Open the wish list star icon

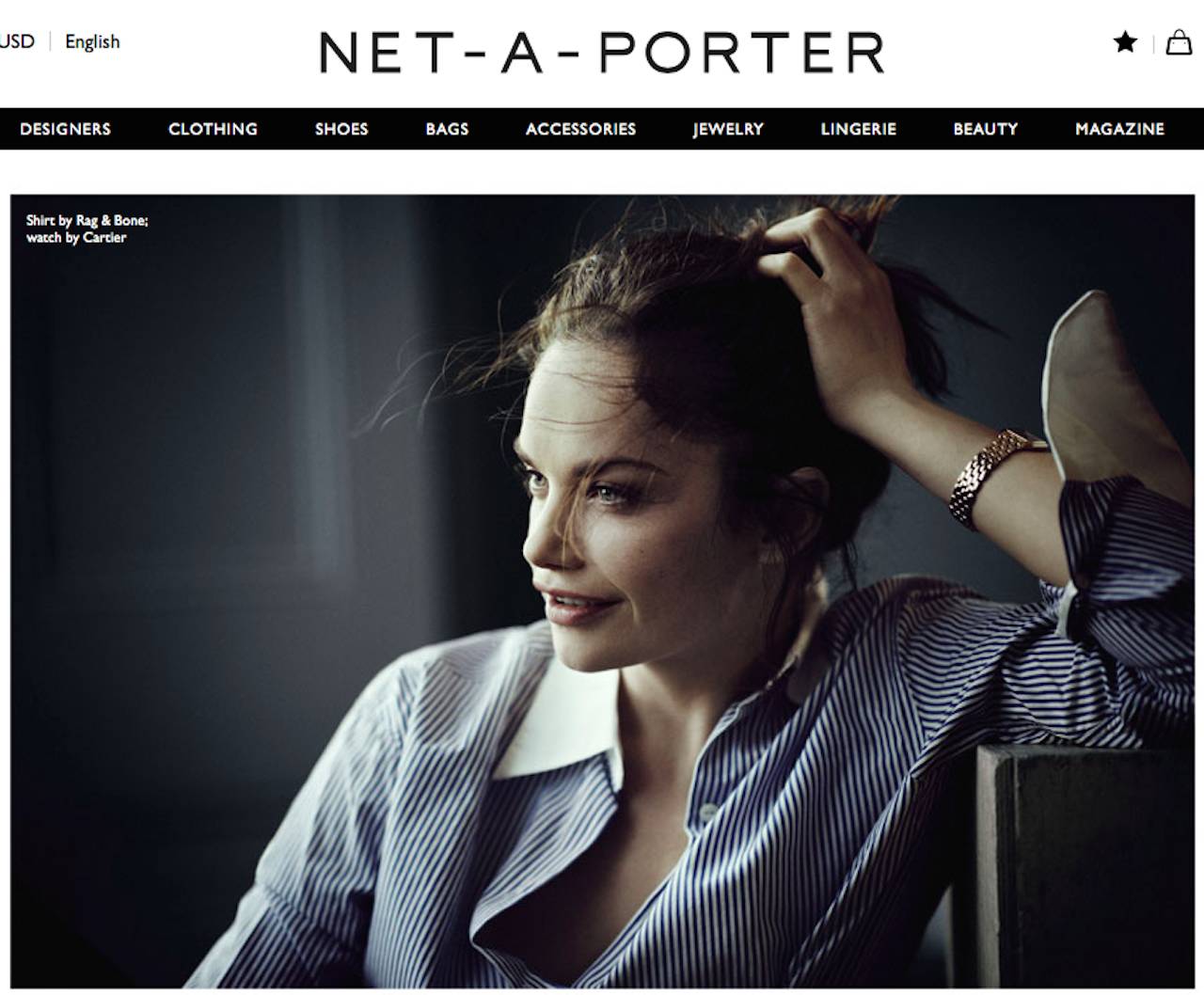1125,41
